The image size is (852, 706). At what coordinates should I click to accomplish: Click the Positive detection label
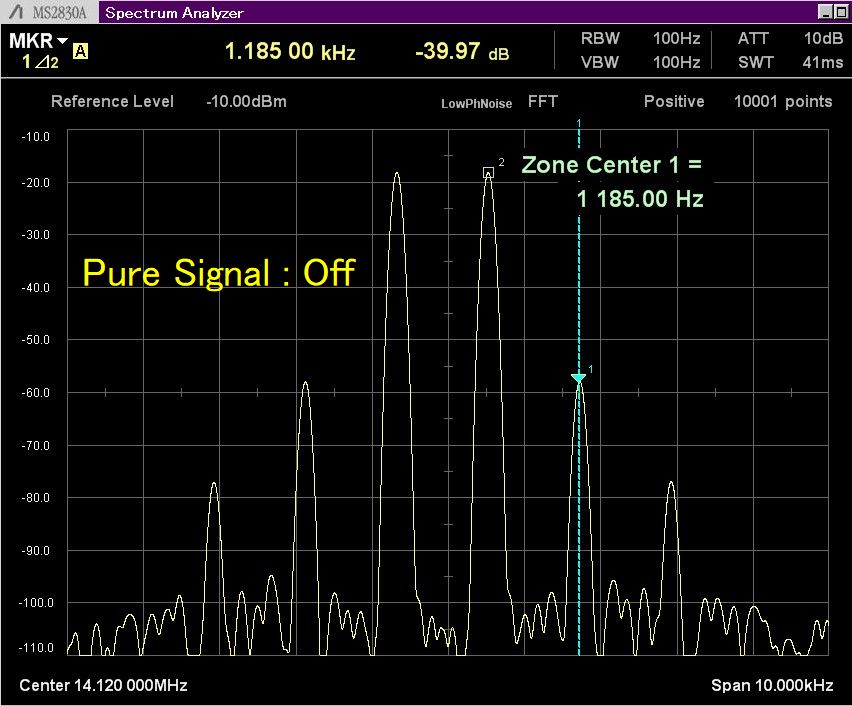[674, 102]
